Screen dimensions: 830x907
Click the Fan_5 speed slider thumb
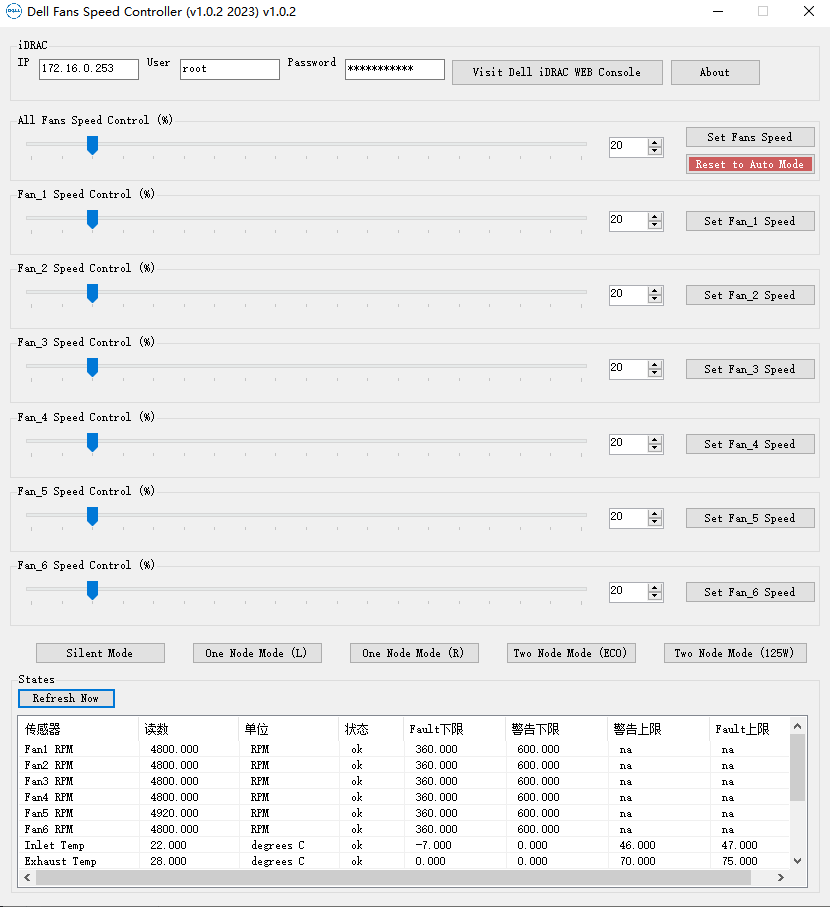click(92, 517)
